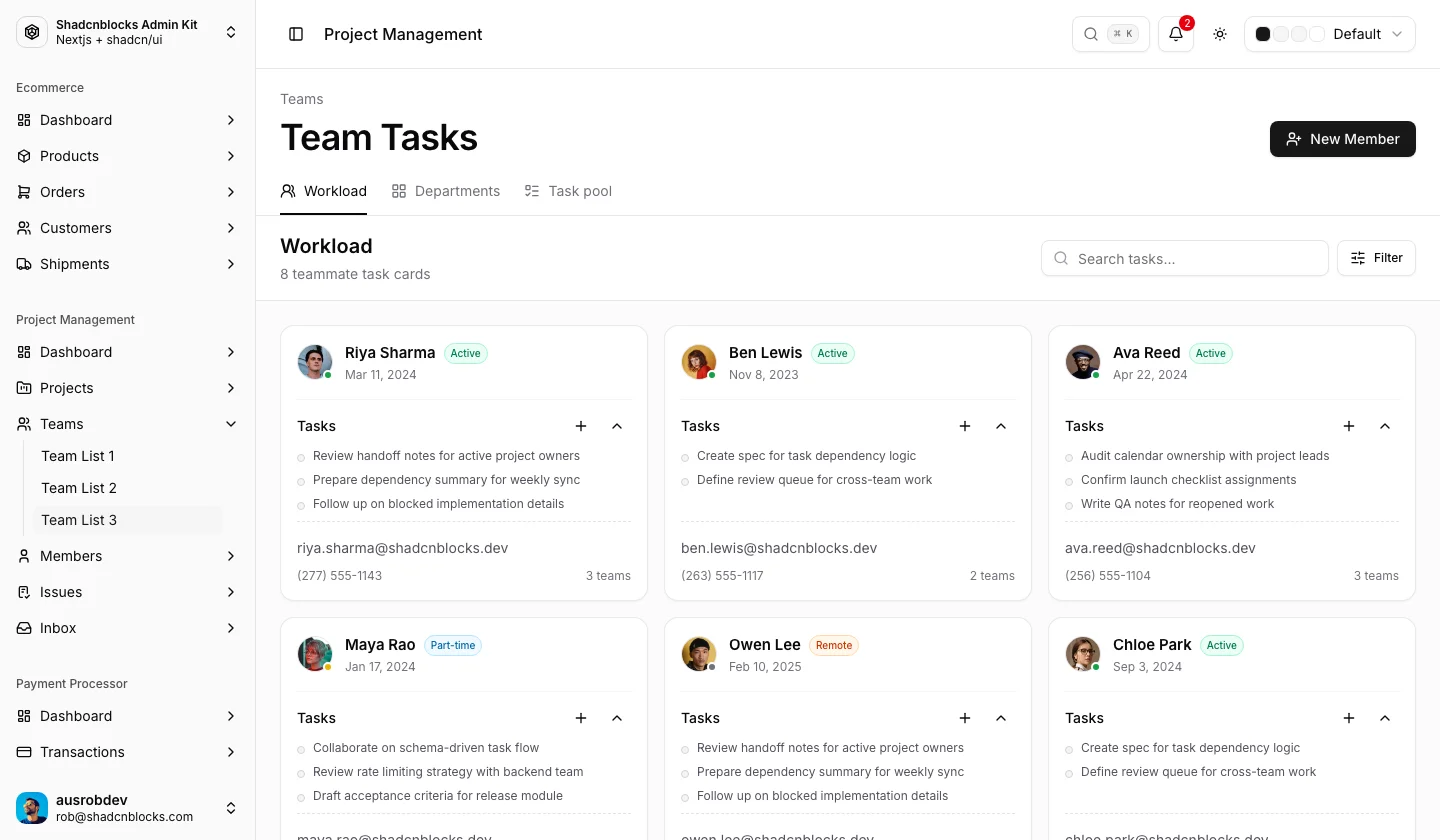Screen dimensions: 1440x840
Task: Open the notifications bell
Action: (1176, 34)
